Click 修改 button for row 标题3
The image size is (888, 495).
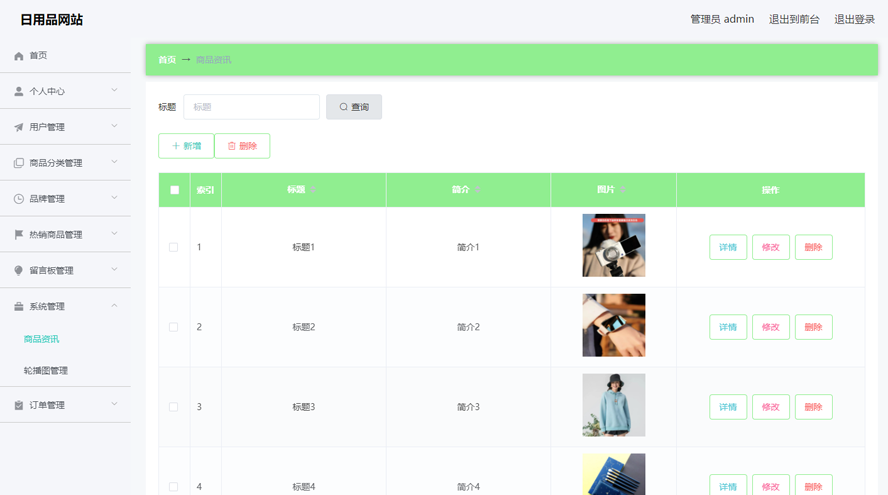[x=771, y=407]
